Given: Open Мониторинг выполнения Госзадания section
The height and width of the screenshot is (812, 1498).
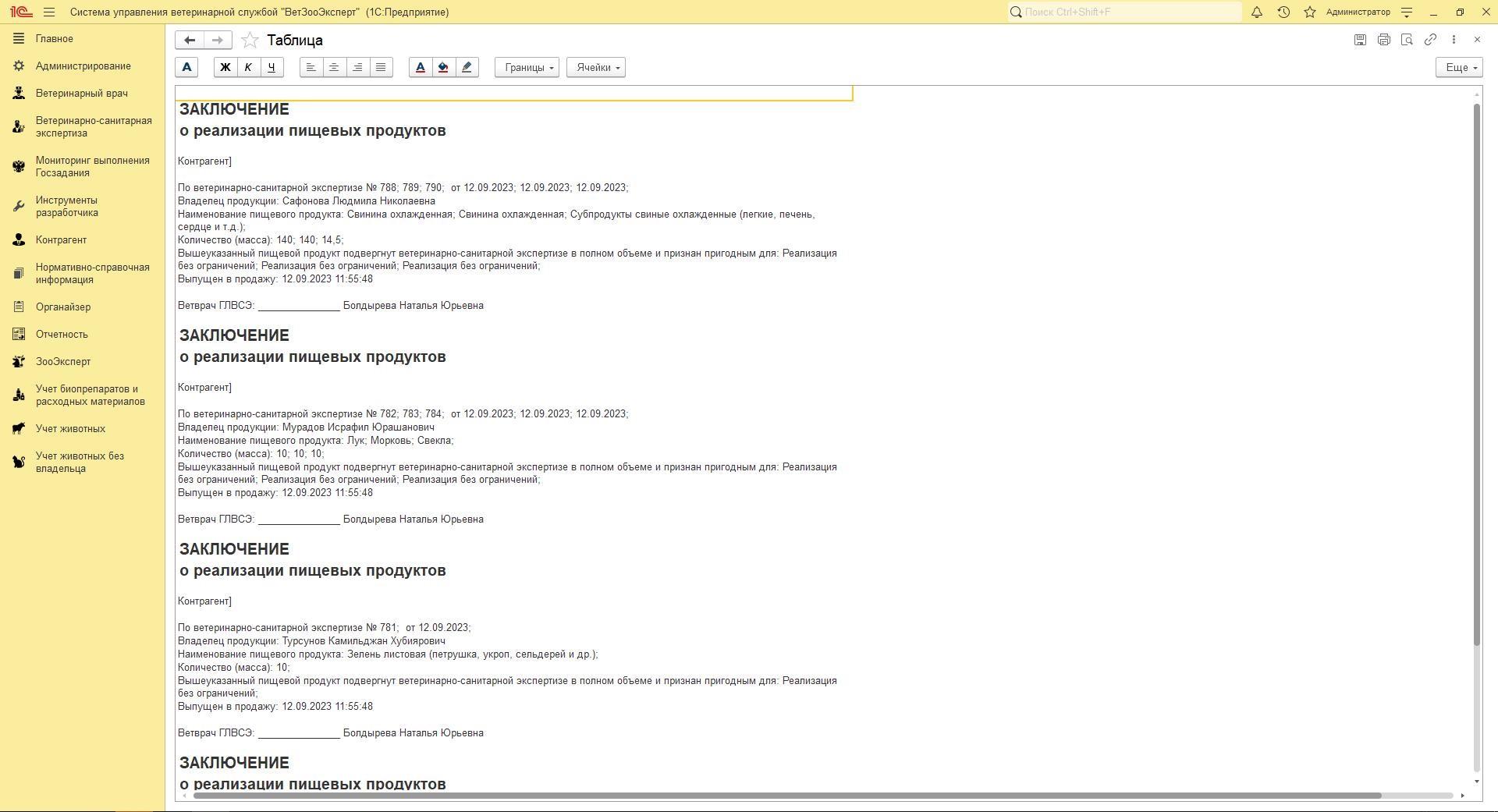Looking at the screenshot, I should pos(83,167).
